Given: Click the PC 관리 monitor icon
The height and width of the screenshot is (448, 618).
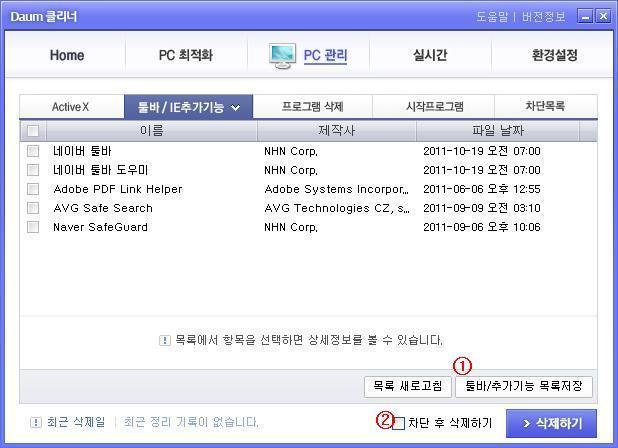Looking at the screenshot, I should pos(282,56).
